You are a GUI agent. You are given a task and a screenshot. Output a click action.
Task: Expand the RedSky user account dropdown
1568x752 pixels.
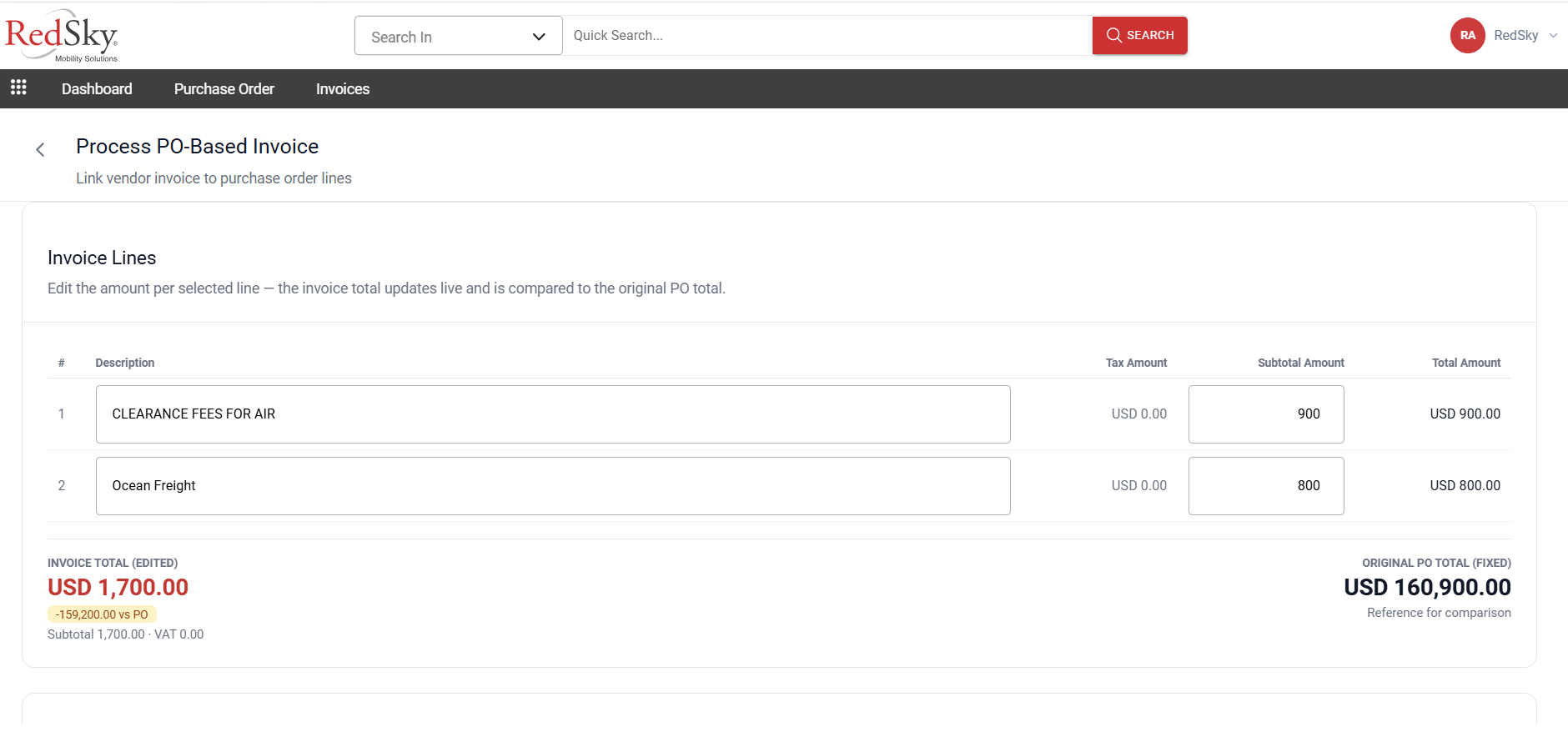[1553, 36]
